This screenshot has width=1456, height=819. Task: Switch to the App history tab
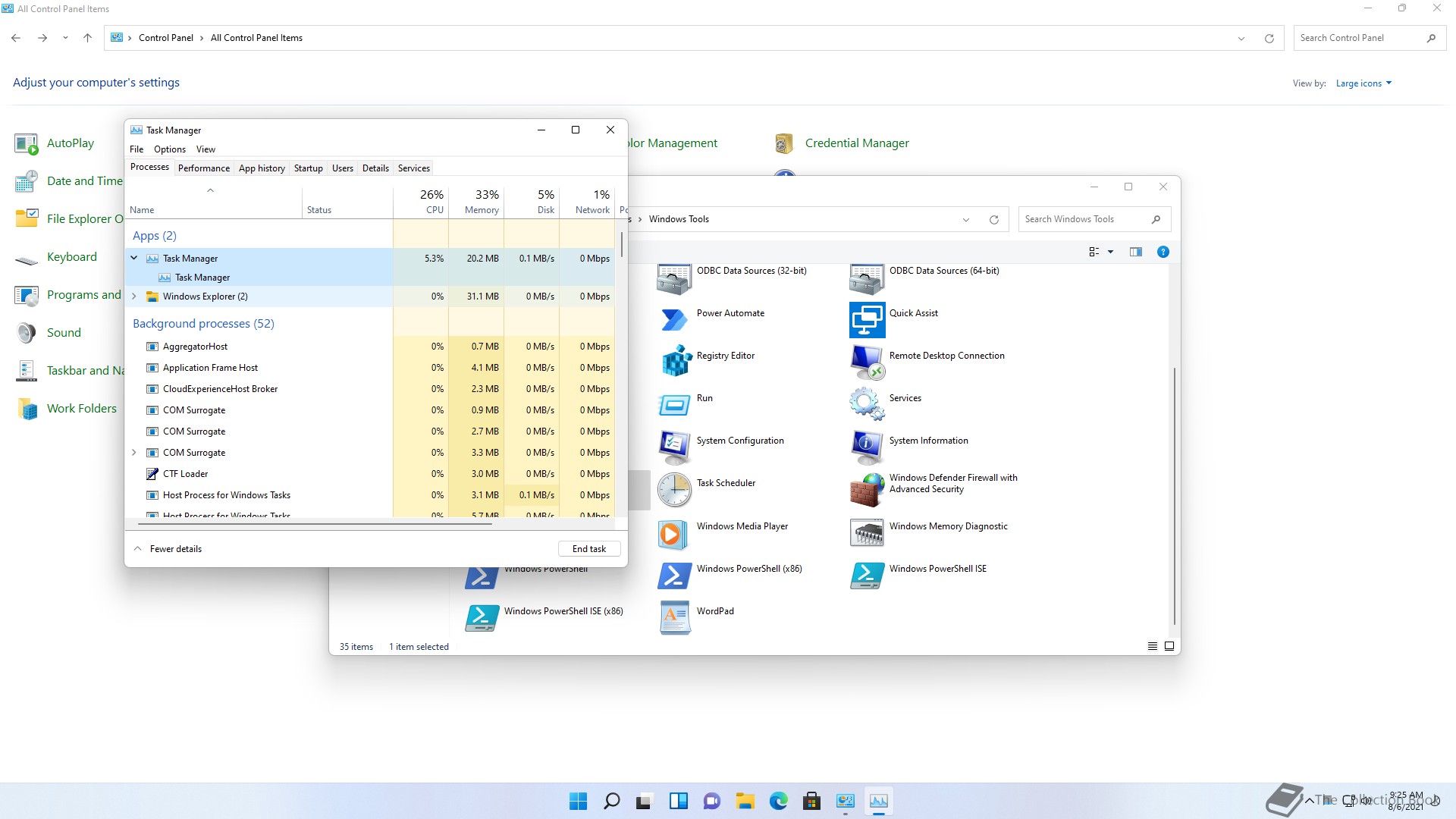pos(262,168)
